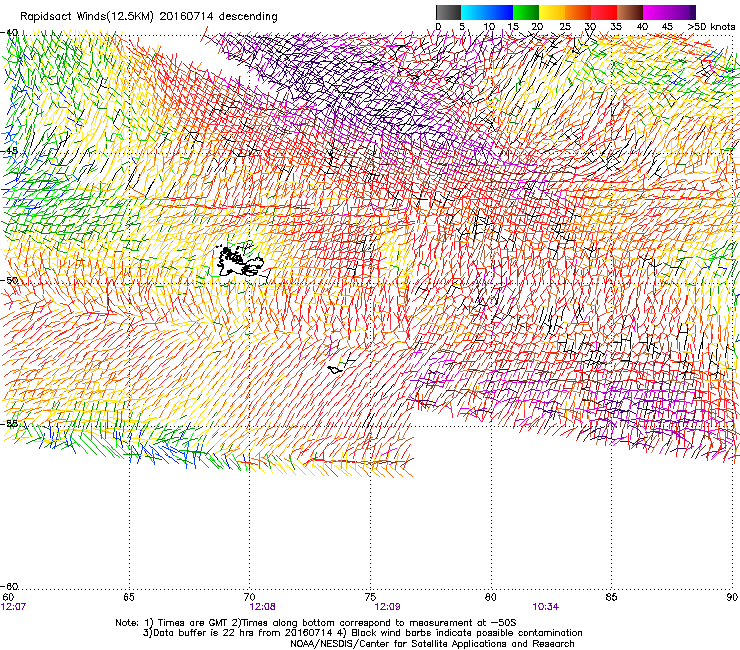Click the purple time stamp '10:34'
This screenshot has height=650, width=740.
point(546,607)
